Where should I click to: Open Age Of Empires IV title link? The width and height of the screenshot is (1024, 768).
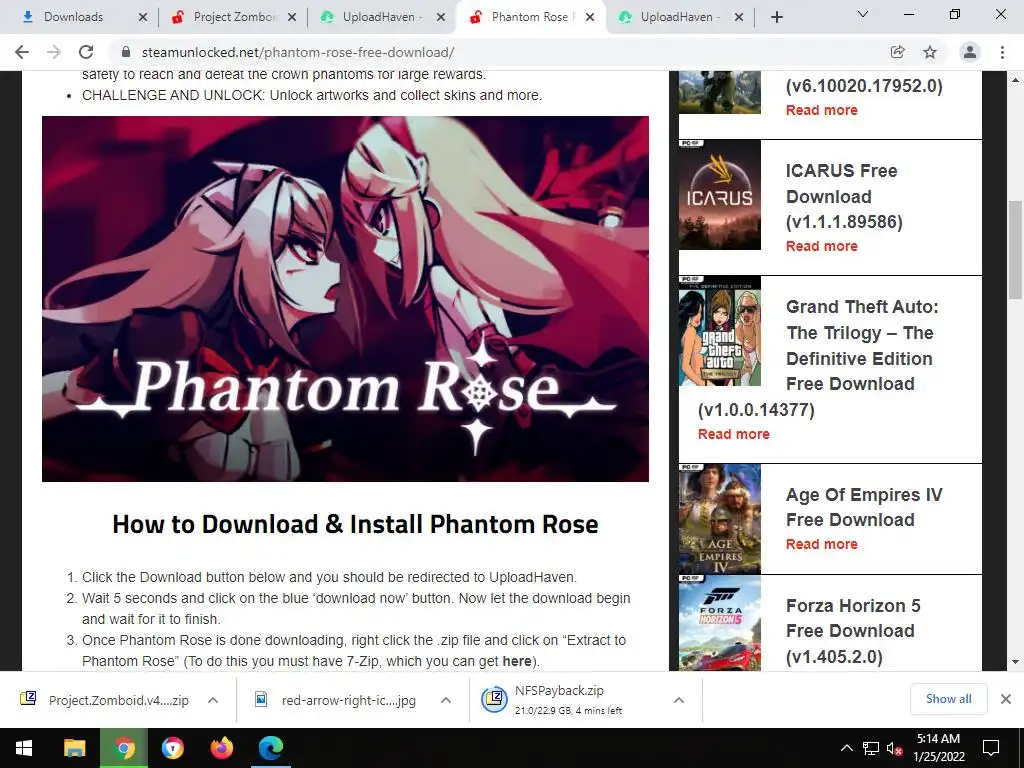[x=864, y=507]
